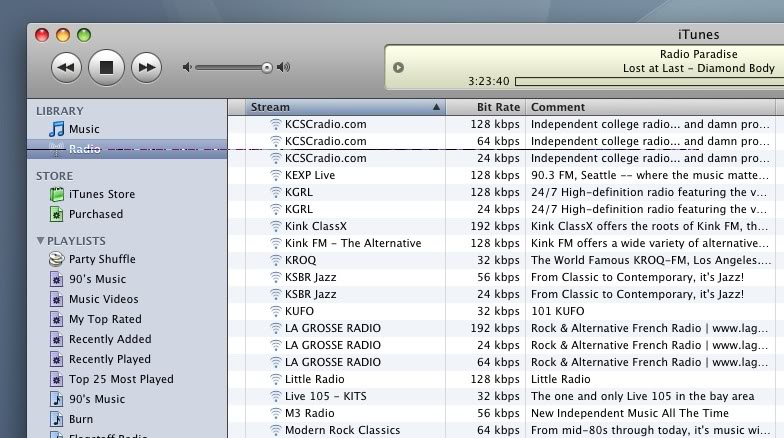Screen dimensions: 784x438
Task: Click the KEXP Live stream antenna icon
Action: tap(276, 175)
